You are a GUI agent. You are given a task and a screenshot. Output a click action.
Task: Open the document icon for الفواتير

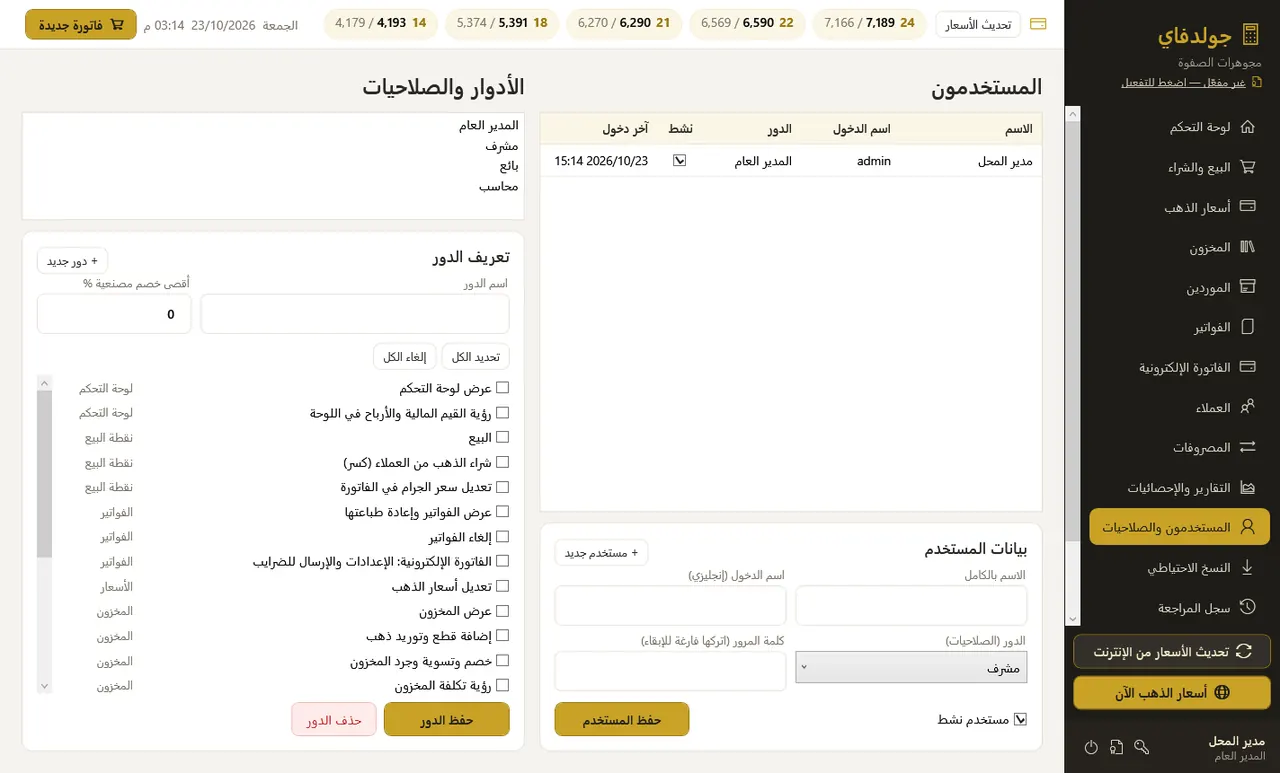[x=1247, y=327]
